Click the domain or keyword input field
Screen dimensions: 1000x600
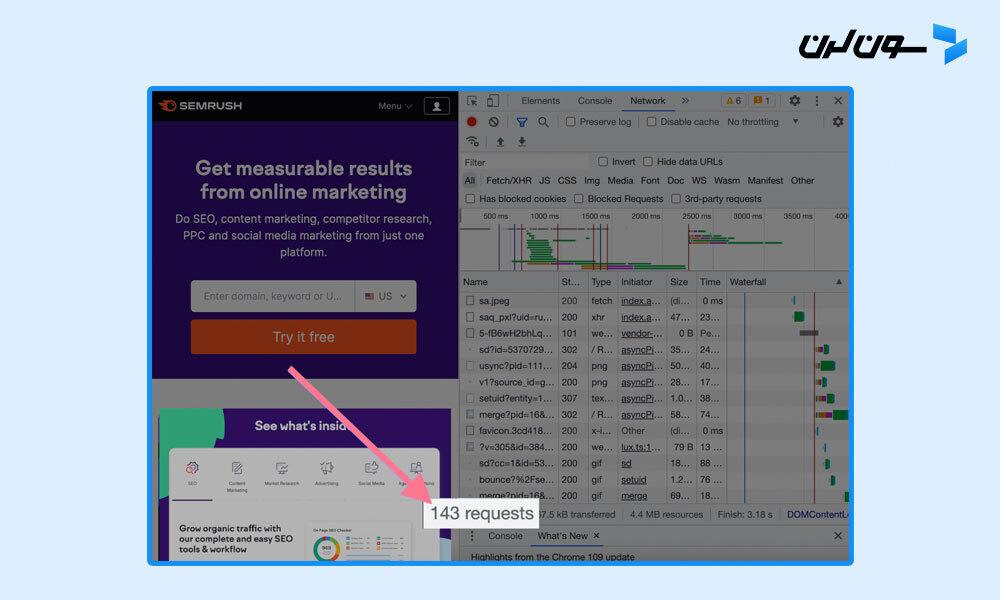point(273,296)
